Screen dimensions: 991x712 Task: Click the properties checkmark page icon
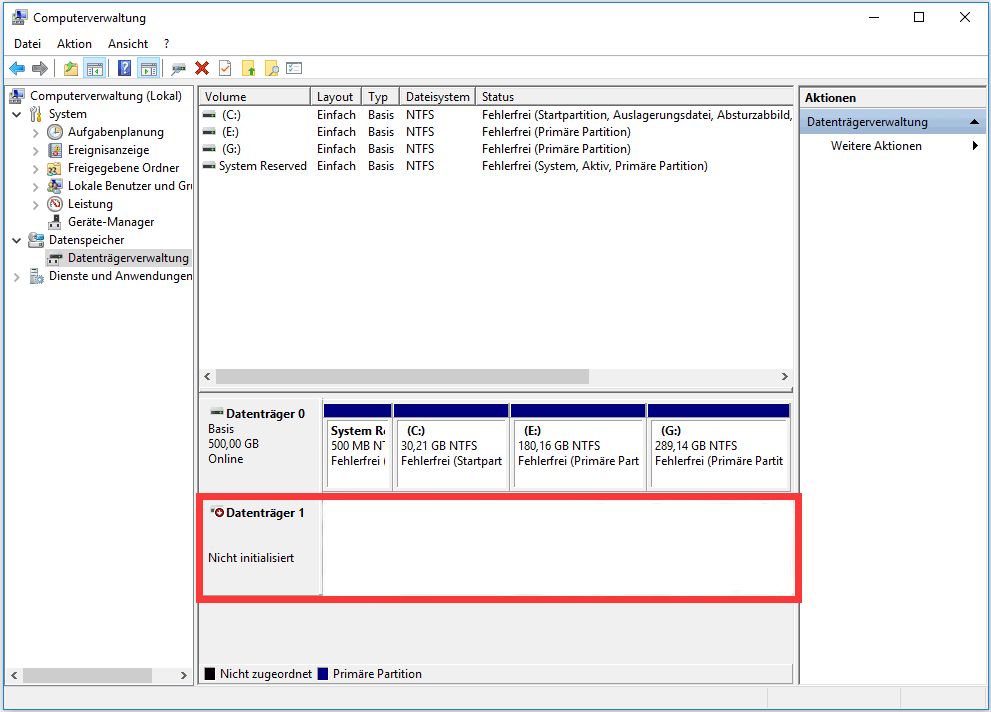(x=225, y=68)
